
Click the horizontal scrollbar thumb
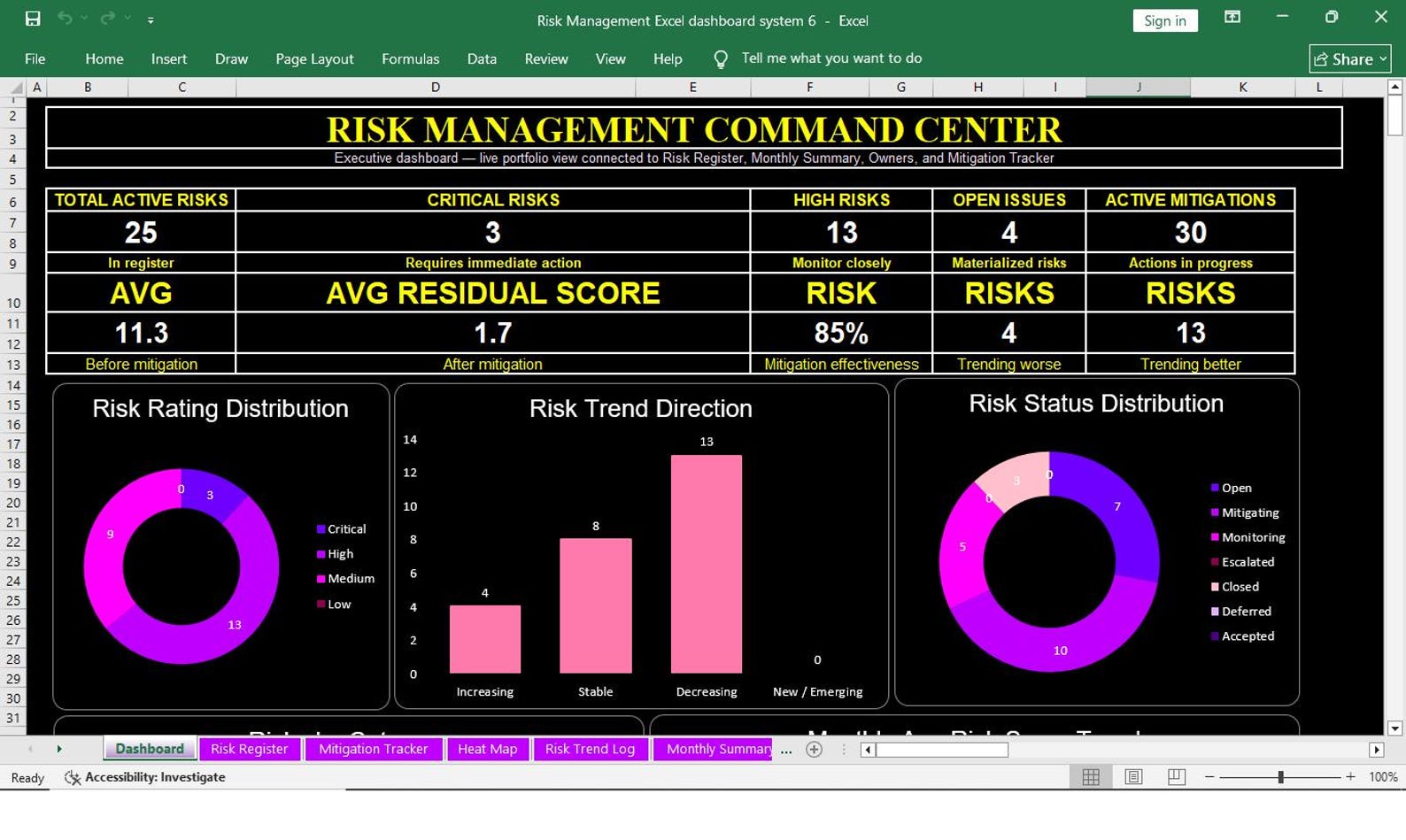click(x=942, y=750)
